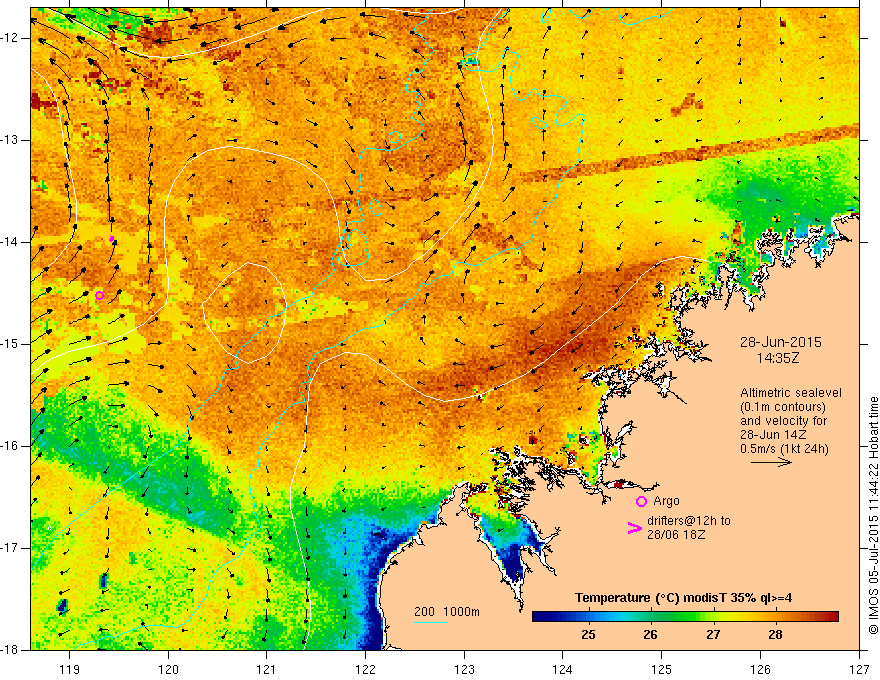Click the latitude axis label -12

pos(11,38)
